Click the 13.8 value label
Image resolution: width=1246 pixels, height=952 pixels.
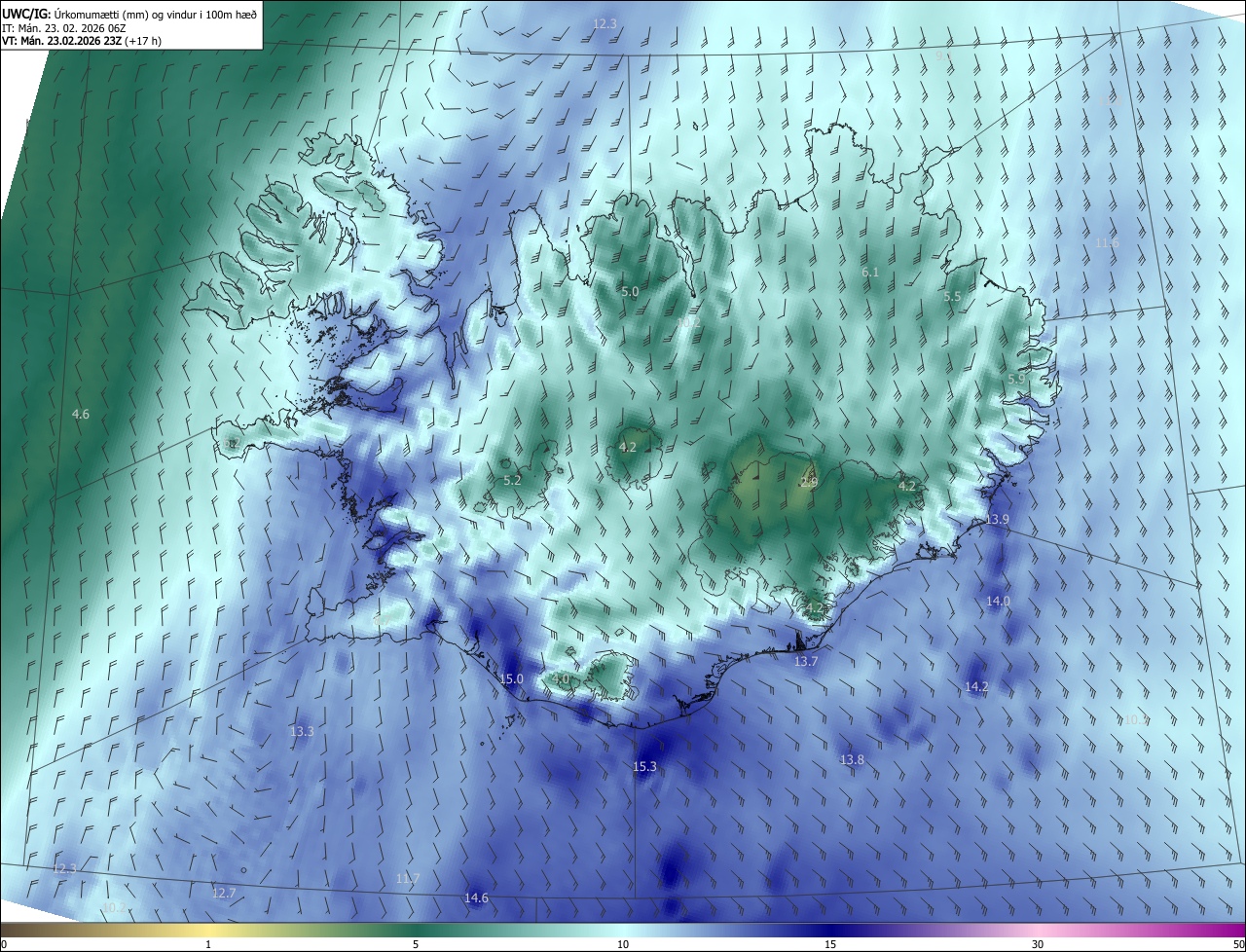pos(852,759)
